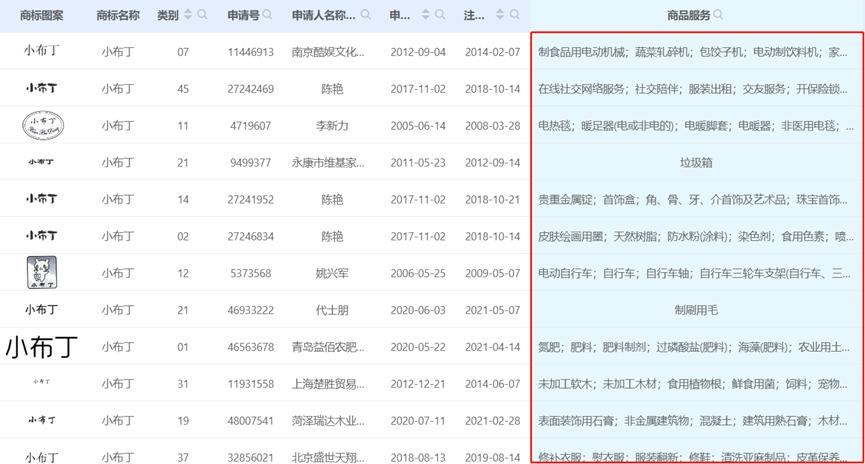Open the search icon next to 商品服务

pyautogui.click(x=718, y=15)
